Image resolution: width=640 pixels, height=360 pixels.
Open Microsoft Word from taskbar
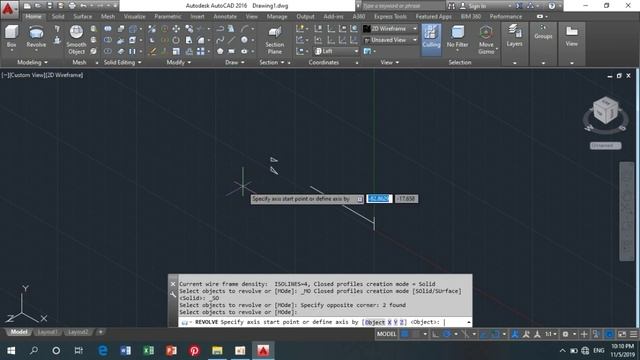pyautogui.click(x=126, y=350)
